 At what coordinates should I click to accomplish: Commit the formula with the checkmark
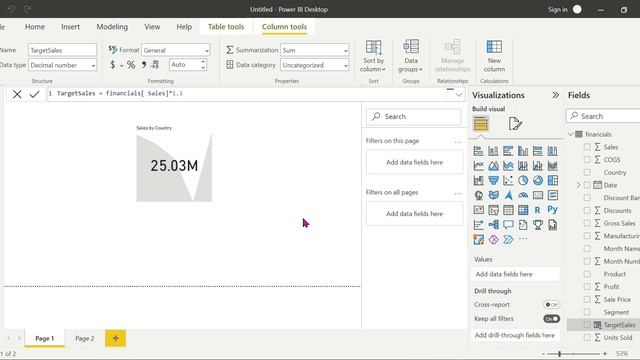pyautogui.click(x=34, y=94)
